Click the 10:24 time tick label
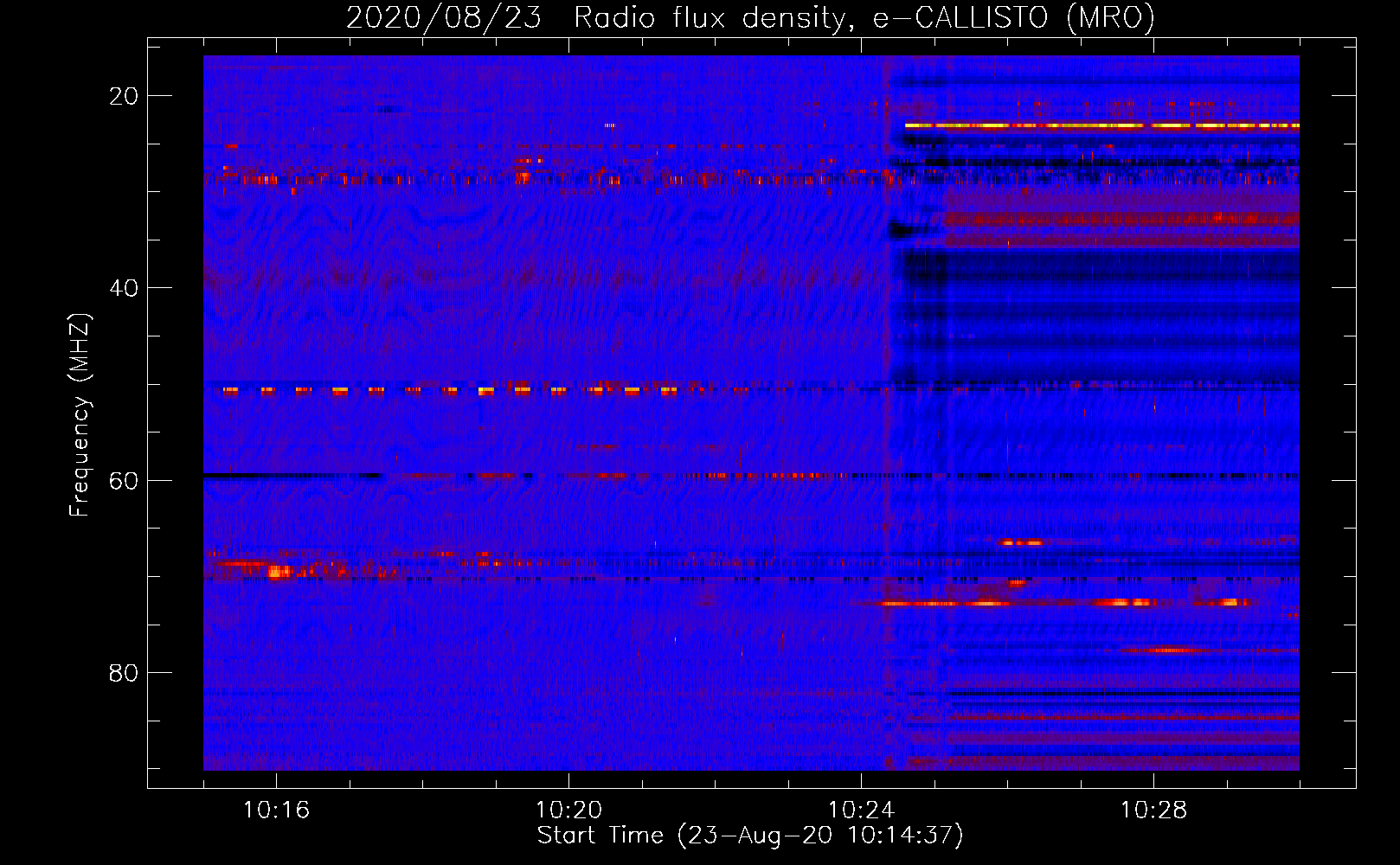This screenshot has width=1400, height=865. (x=861, y=811)
